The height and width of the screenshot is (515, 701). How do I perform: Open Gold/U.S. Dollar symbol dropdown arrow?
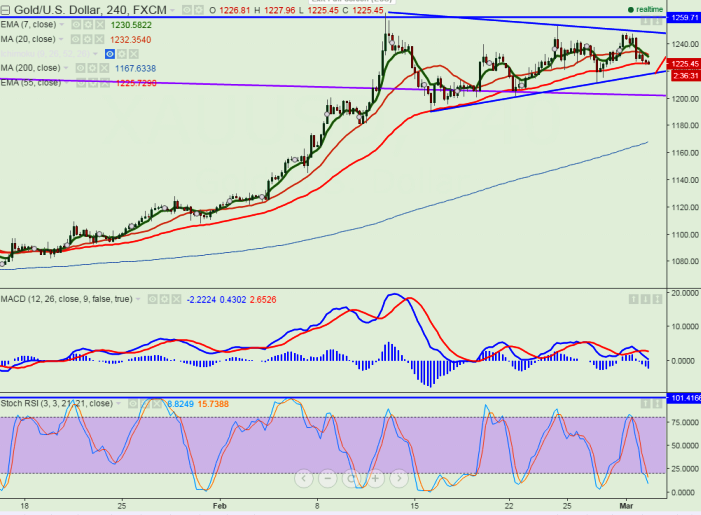point(173,10)
